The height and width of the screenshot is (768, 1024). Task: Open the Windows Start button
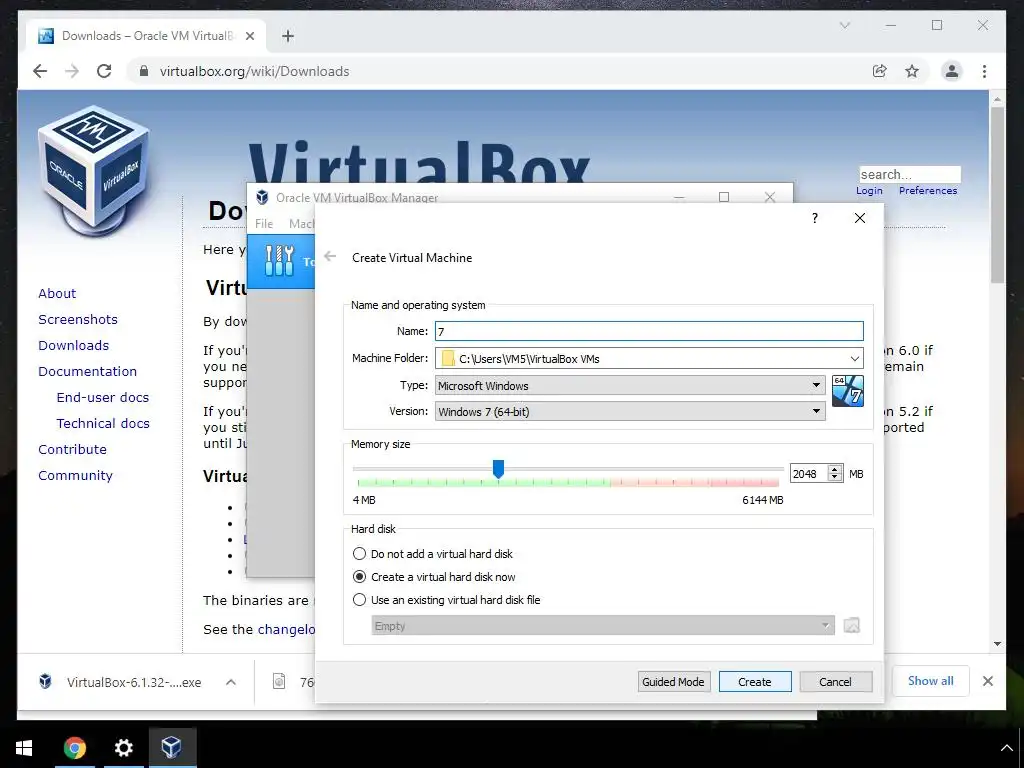click(x=24, y=748)
